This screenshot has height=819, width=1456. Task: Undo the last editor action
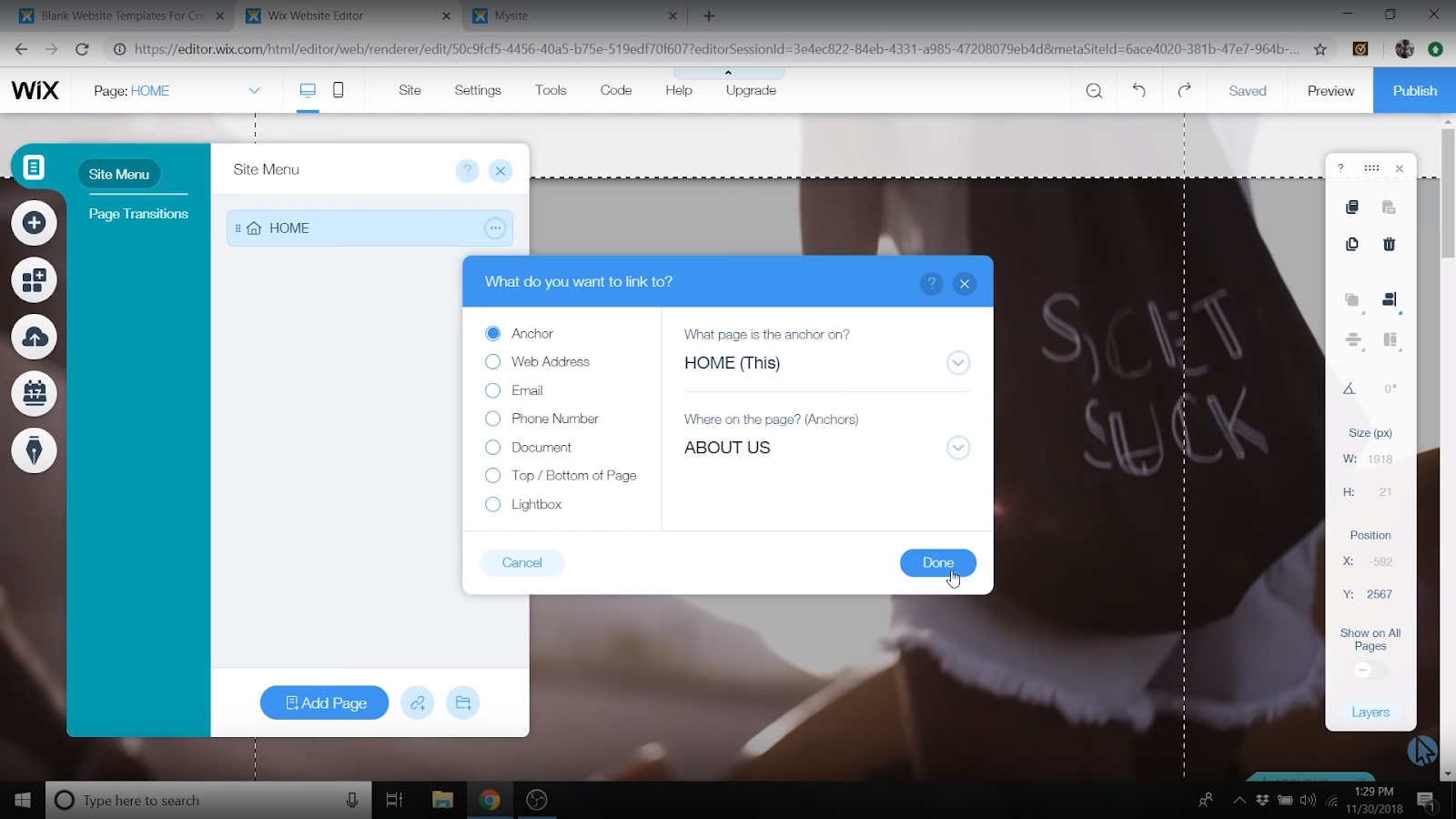coord(1138,90)
